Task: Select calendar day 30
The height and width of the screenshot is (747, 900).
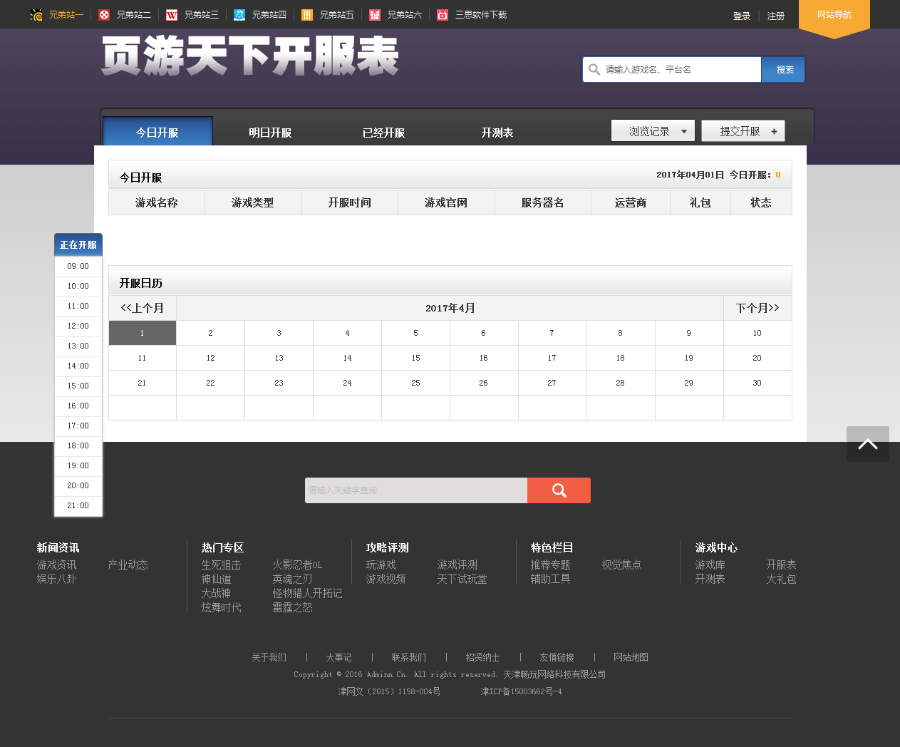Action: (758, 383)
